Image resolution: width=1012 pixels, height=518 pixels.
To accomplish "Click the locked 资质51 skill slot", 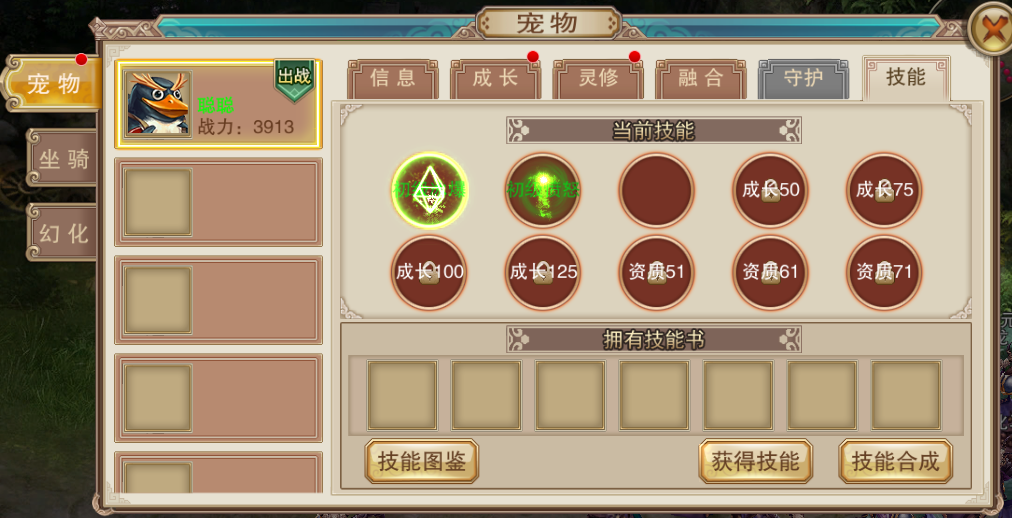I will pos(656,272).
